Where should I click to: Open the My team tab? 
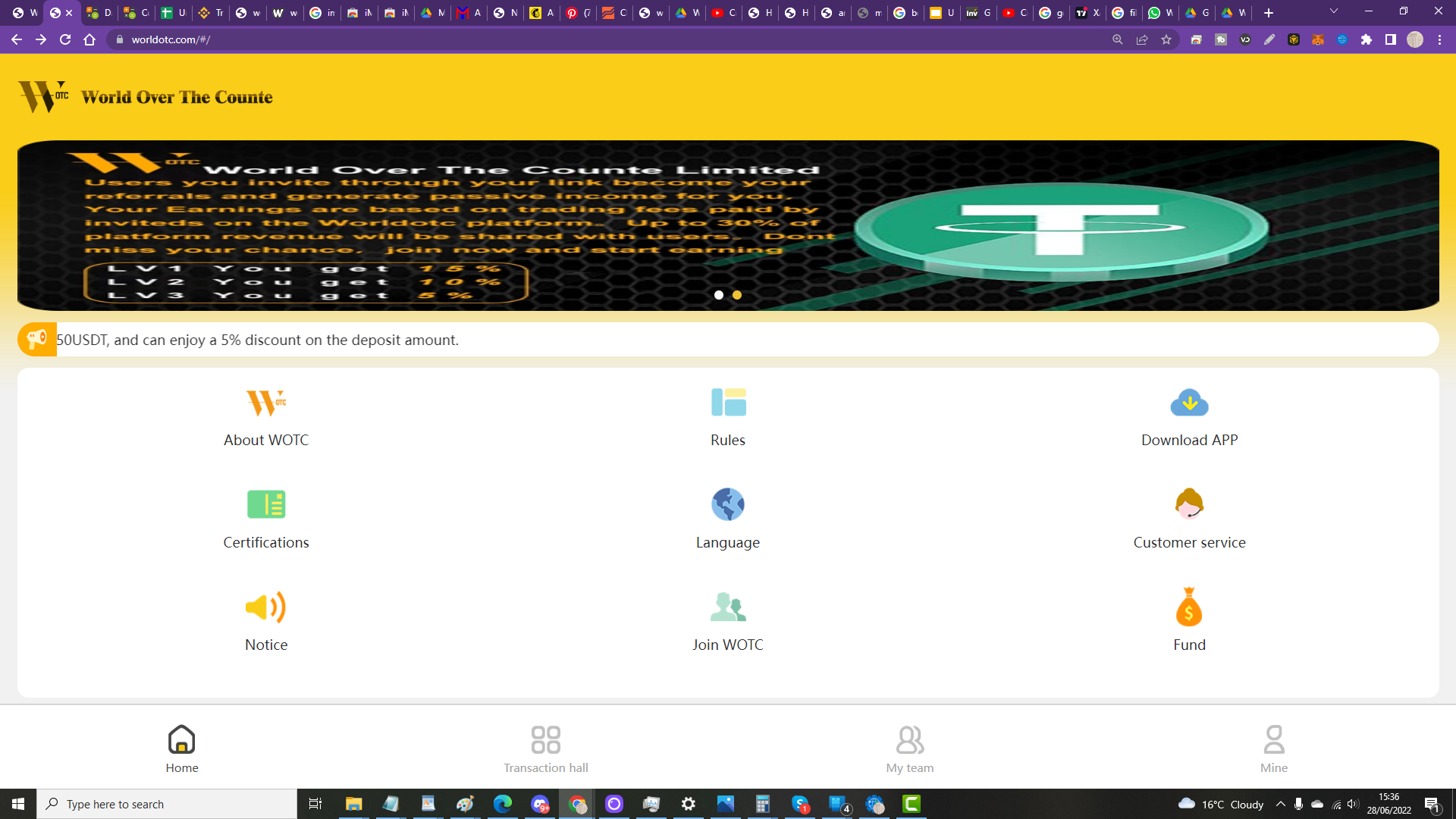coord(910,749)
